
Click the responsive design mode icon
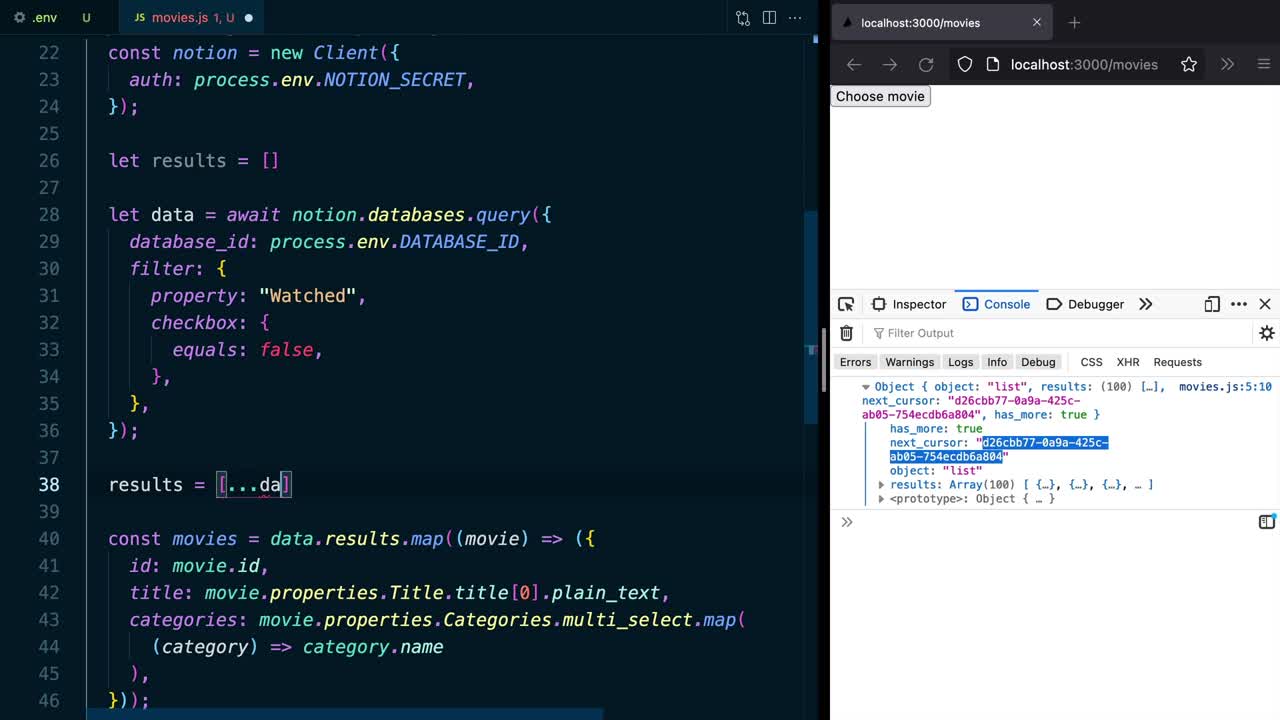[x=1211, y=304]
